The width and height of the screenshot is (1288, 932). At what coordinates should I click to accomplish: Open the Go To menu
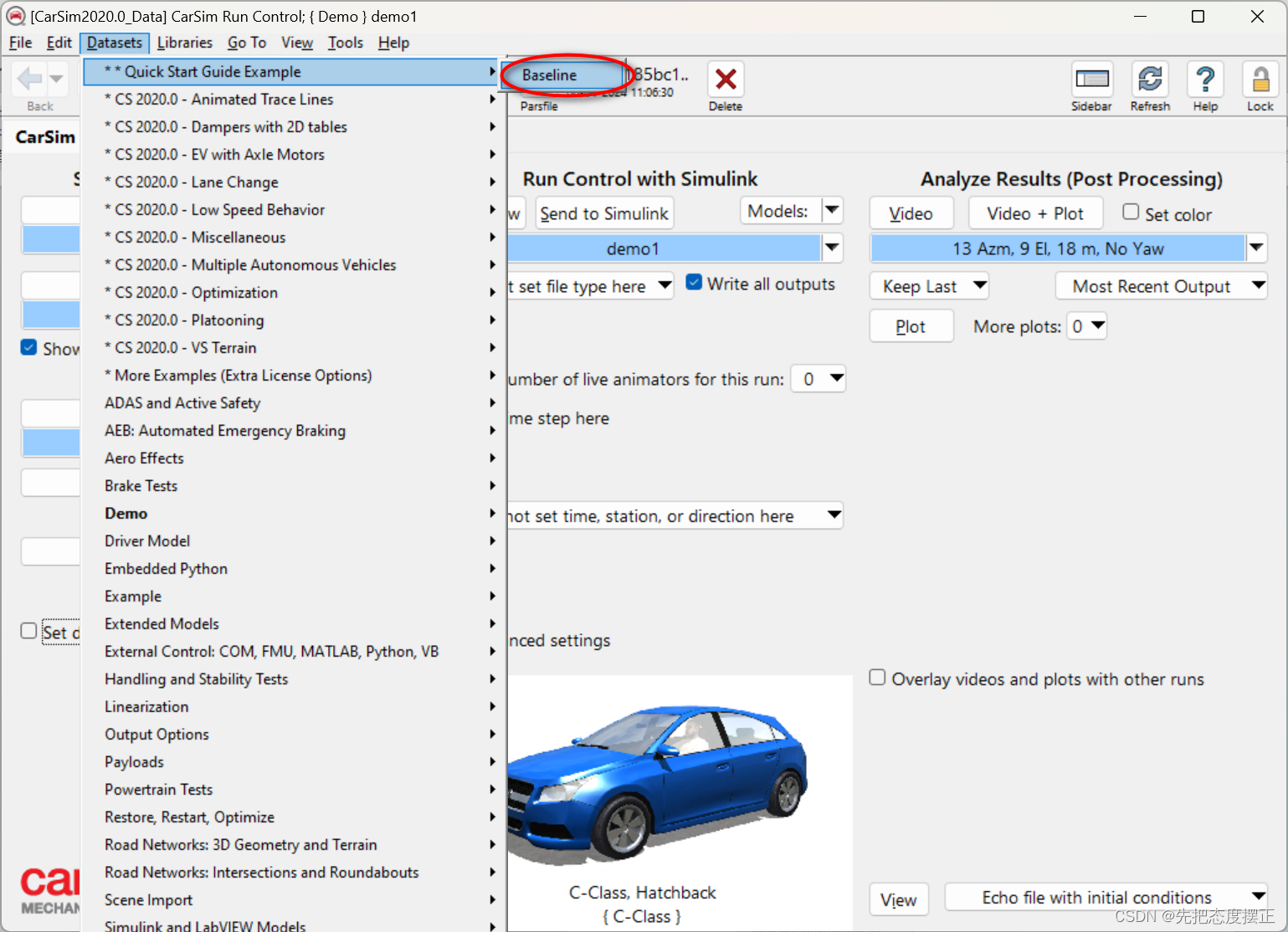click(x=247, y=43)
